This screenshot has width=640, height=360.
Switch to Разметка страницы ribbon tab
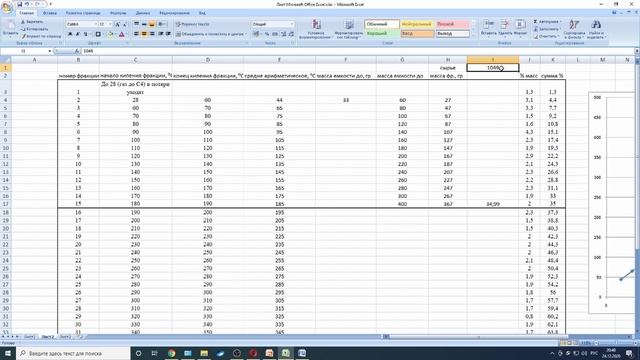point(83,13)
